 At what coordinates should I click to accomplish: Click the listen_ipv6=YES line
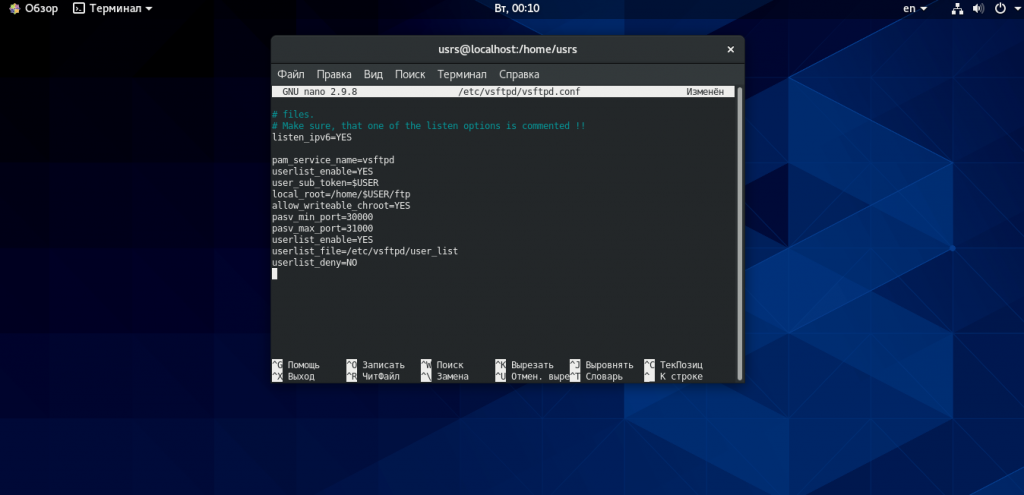312,137
